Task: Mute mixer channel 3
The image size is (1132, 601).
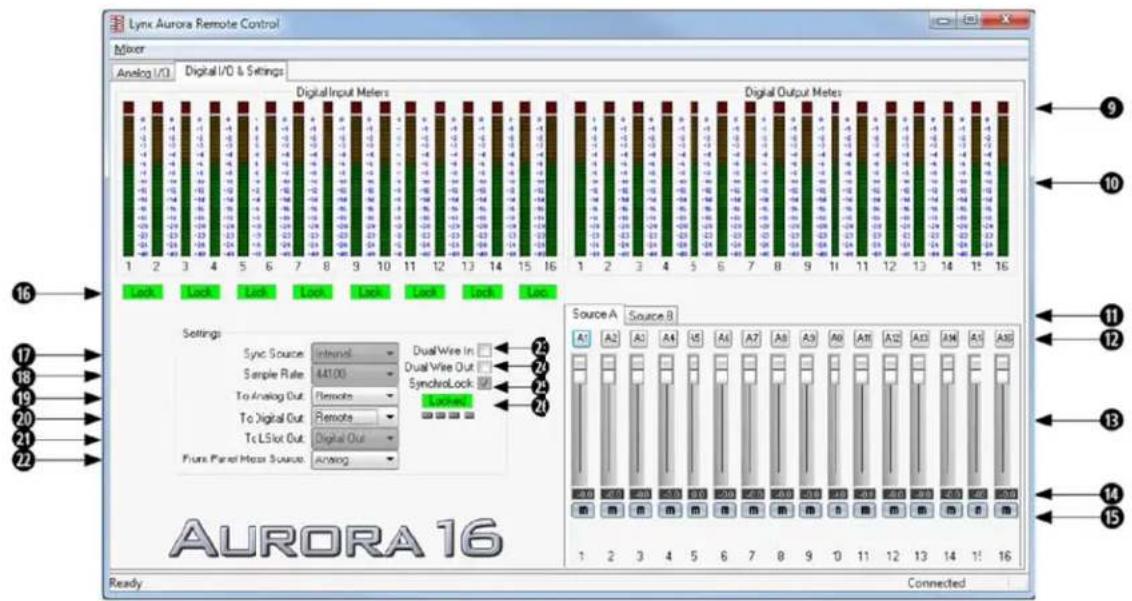Action: click(640, 511)
